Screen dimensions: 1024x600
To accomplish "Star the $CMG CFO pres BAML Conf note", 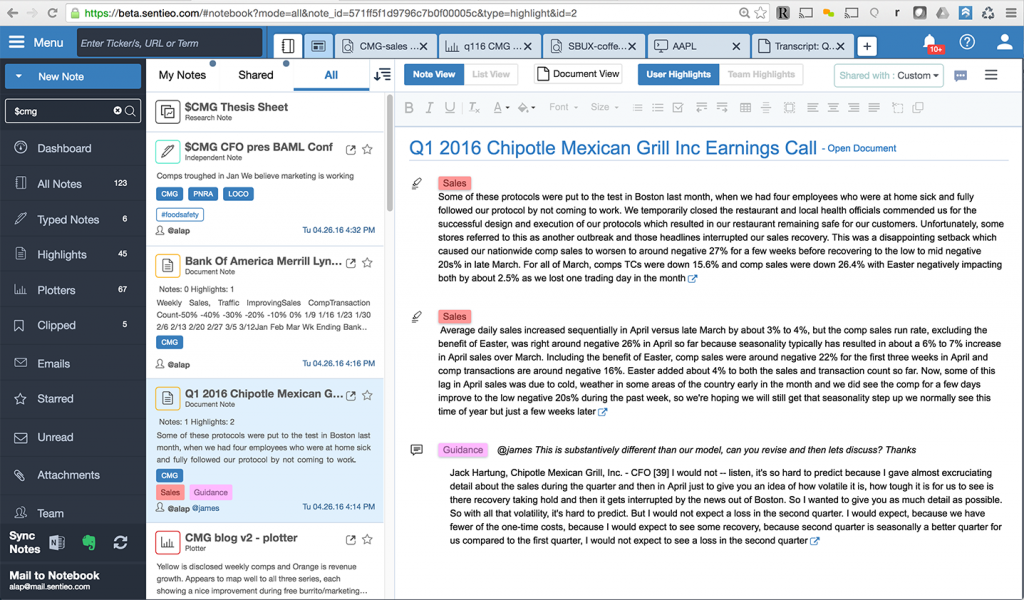I will pyautogui.click(x=368, y=150).
